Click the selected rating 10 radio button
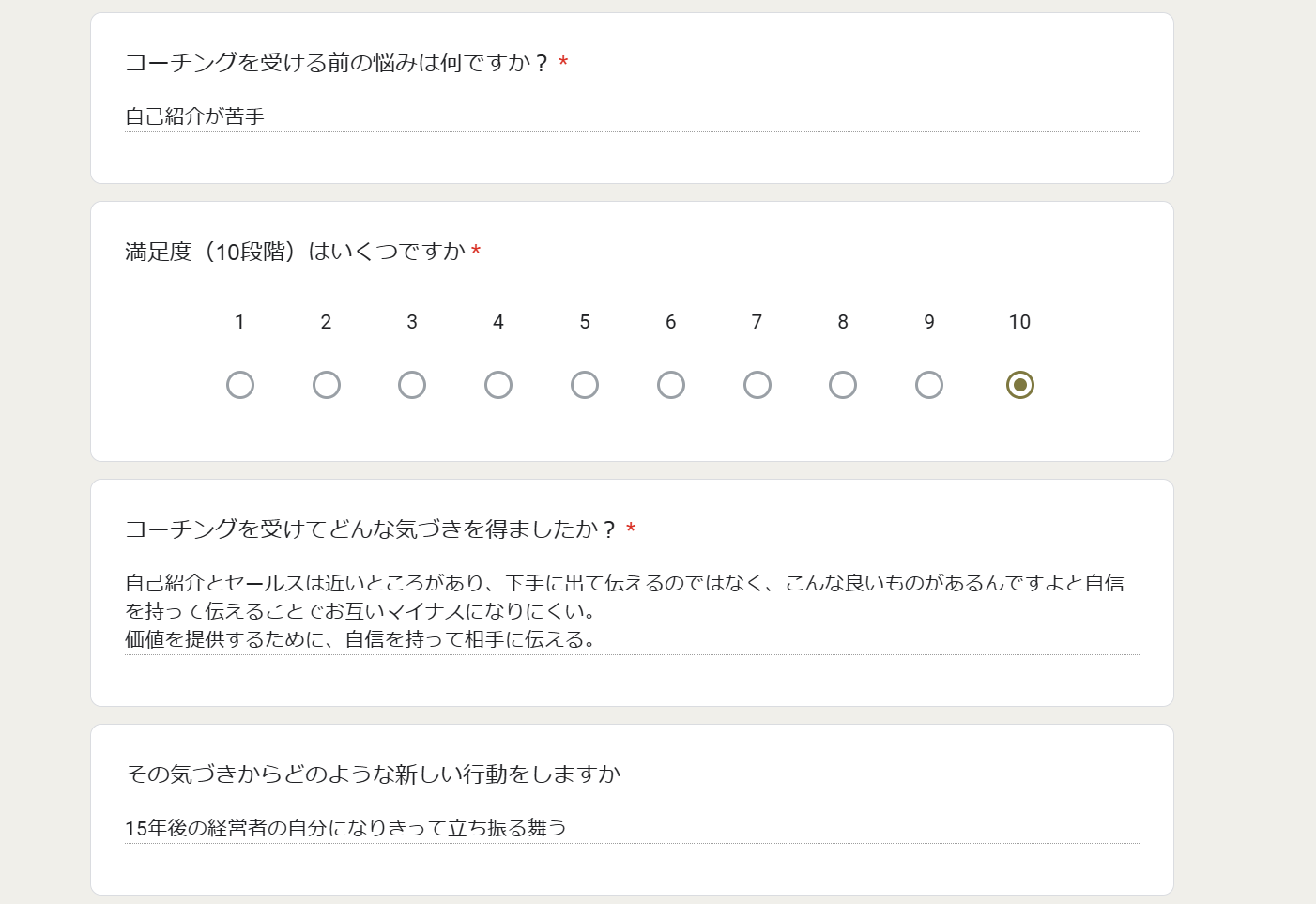1316x904 pixels. [x=1020, y=385]
